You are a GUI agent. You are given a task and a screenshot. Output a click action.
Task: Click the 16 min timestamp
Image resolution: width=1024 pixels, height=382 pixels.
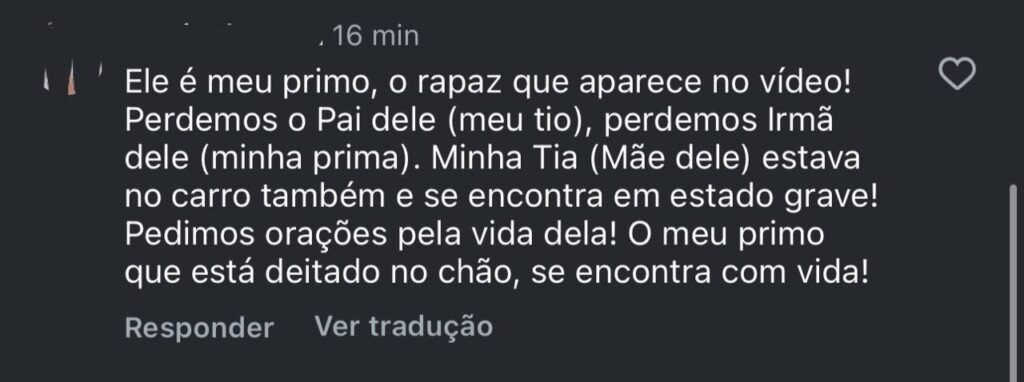376,36
